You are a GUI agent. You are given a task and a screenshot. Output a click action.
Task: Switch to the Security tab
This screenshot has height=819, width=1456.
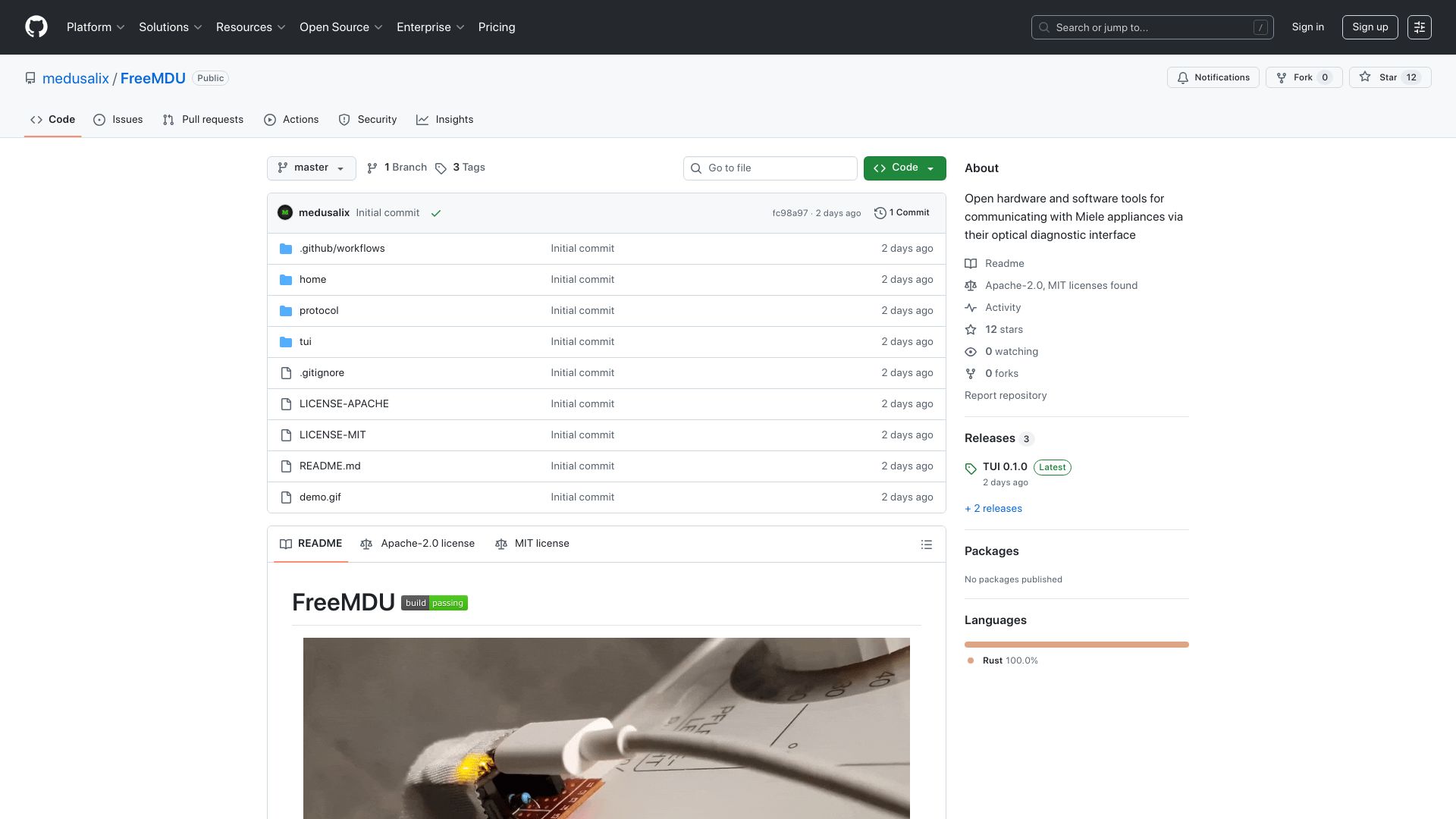pos(368,120)
